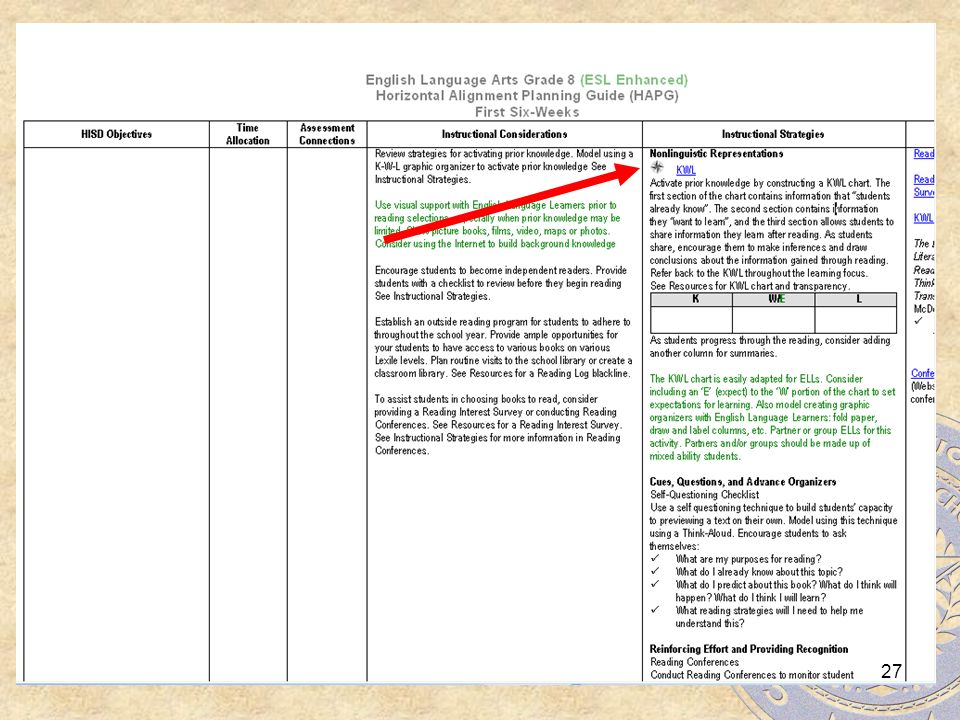Click the 'Instructional Strategies' column header

tap(773, 134)
